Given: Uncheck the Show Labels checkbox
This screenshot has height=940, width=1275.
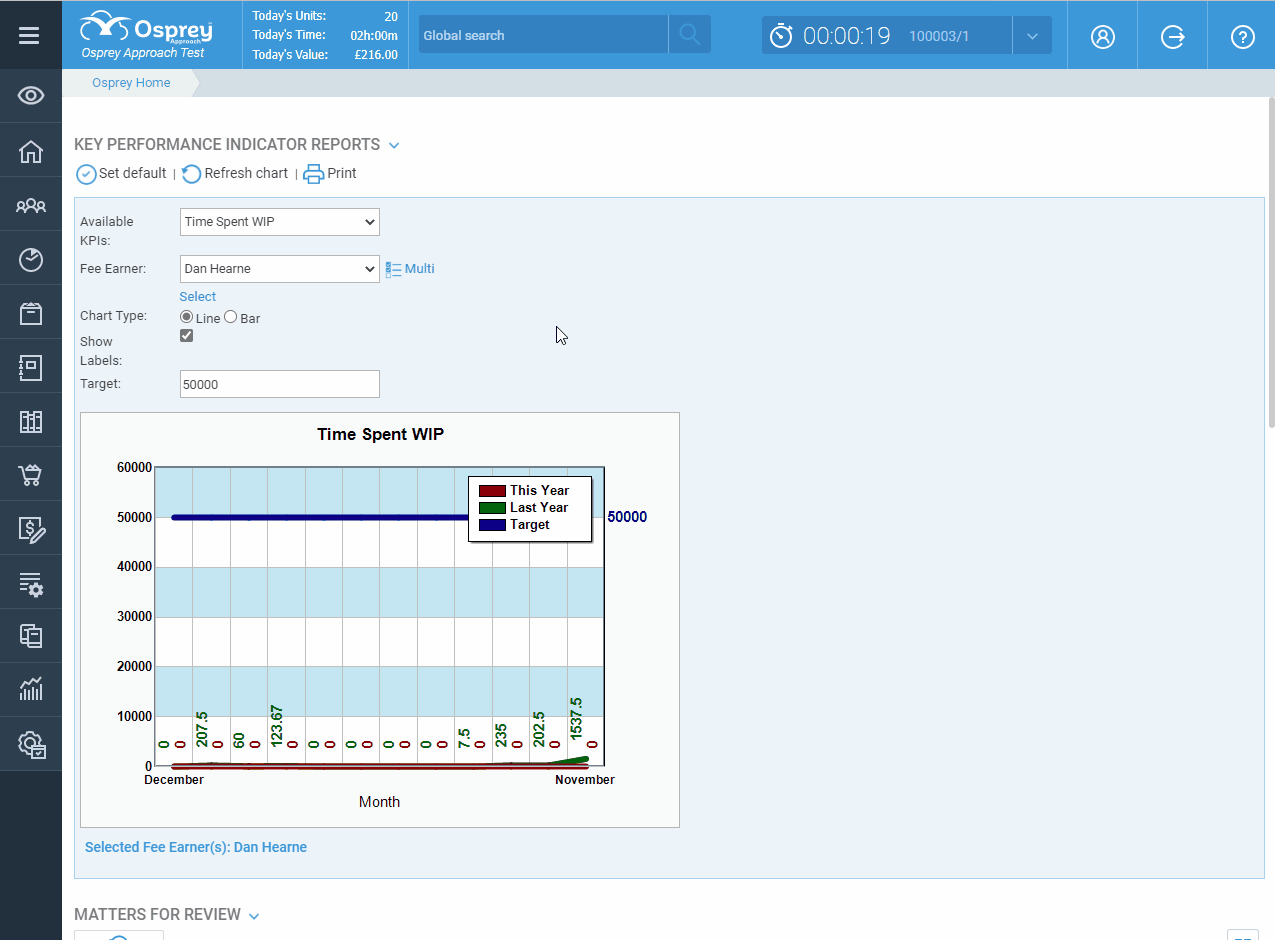Looking at the screenshot, I should pyautogui.click(x=186, y=335).
